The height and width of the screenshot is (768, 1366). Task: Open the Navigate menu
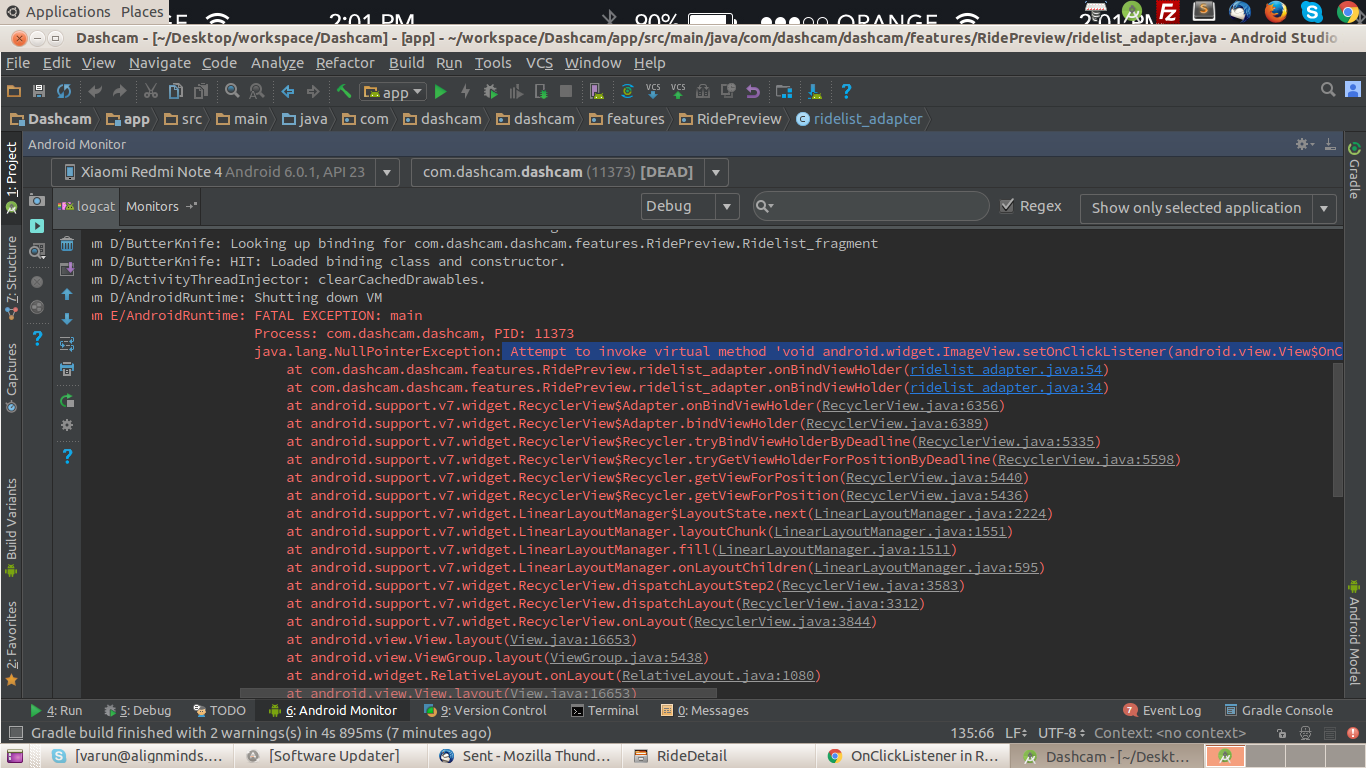[160, 62]
